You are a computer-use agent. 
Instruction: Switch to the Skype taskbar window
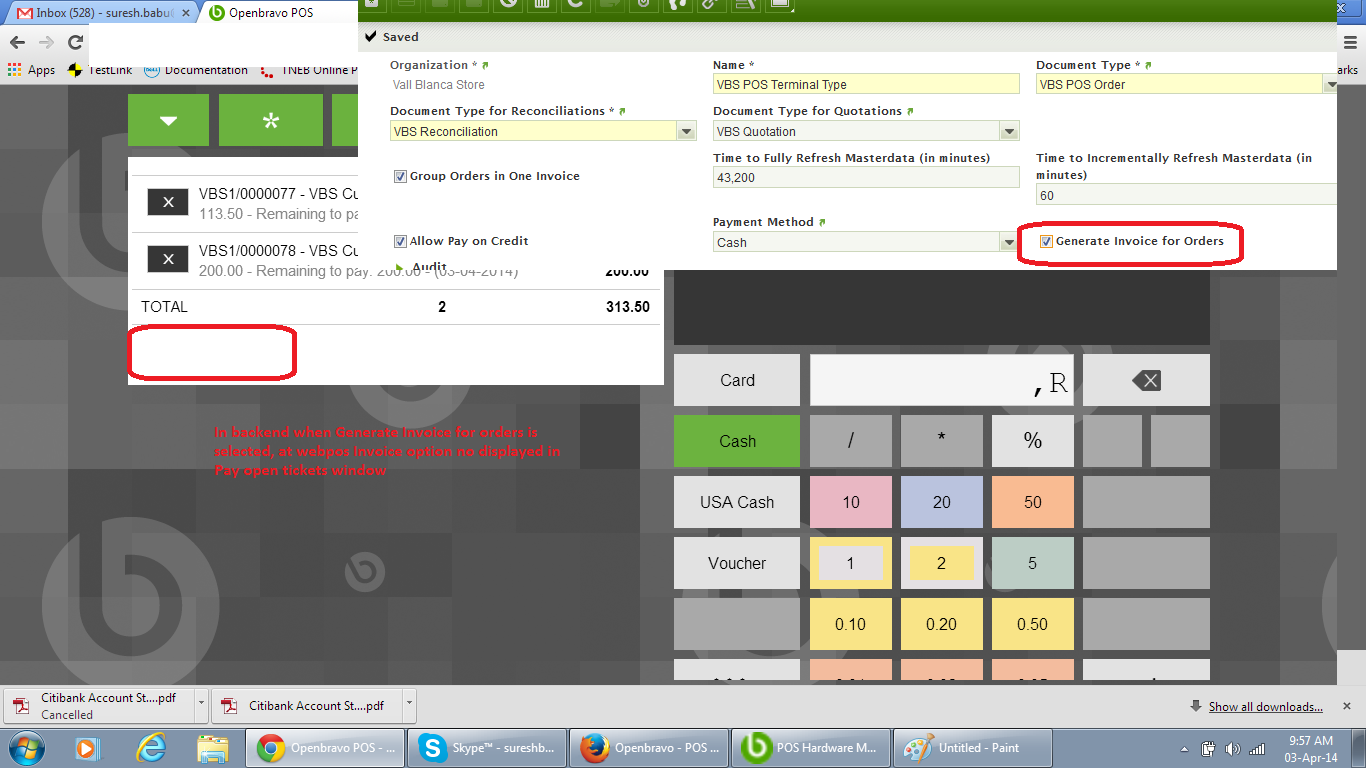[x=488, y=748]
